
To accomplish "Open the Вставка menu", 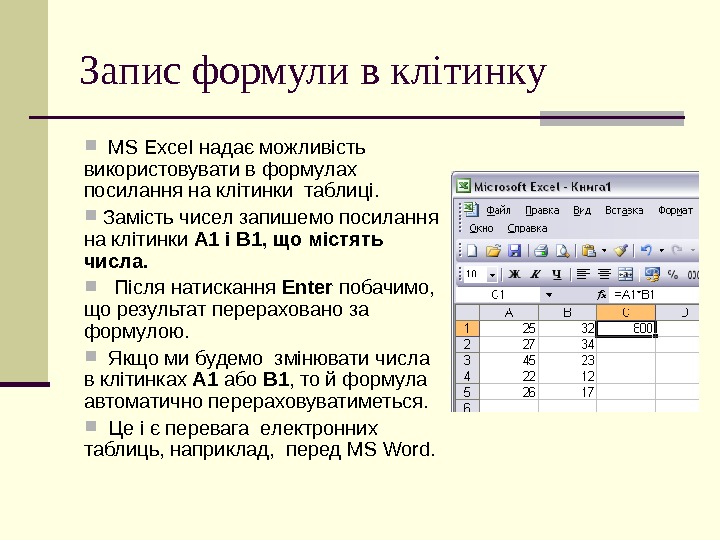I will coord(624,210).
